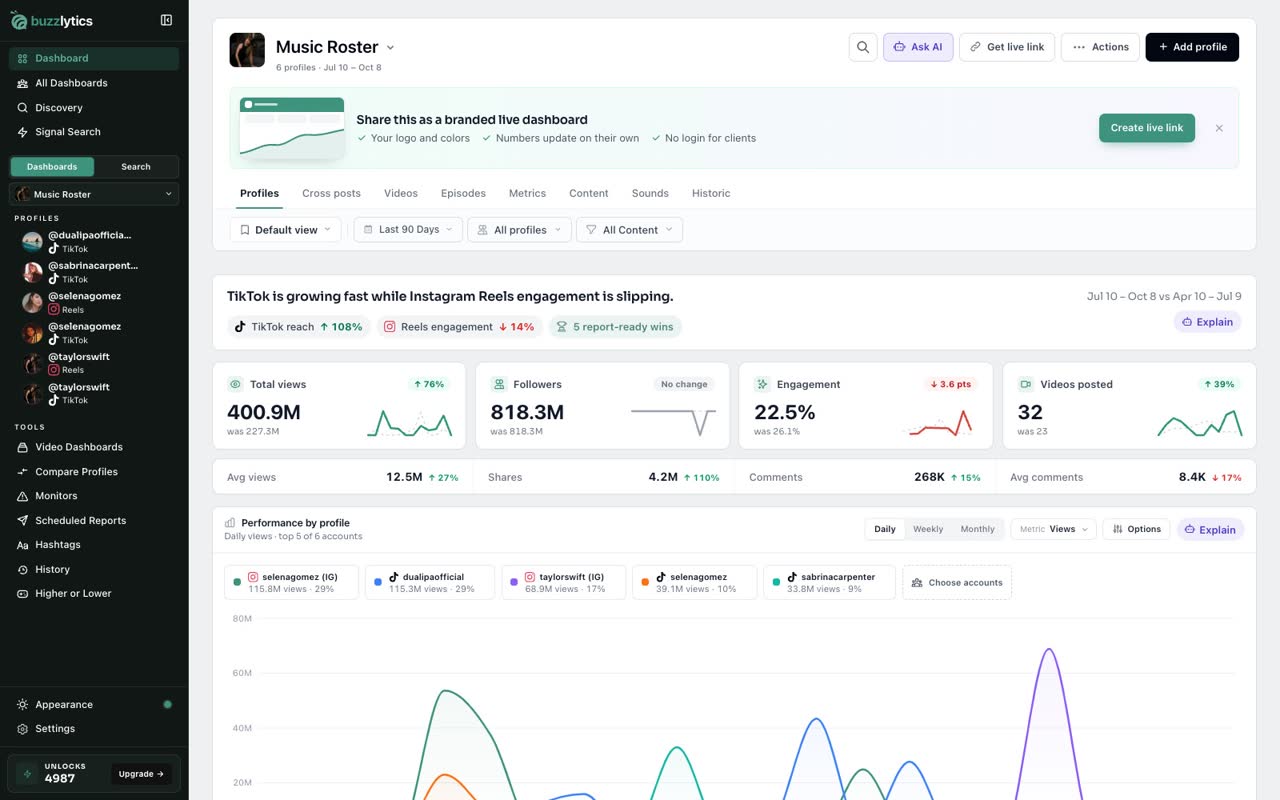Open the Last 90 Days dropdown

click(408, 230)
